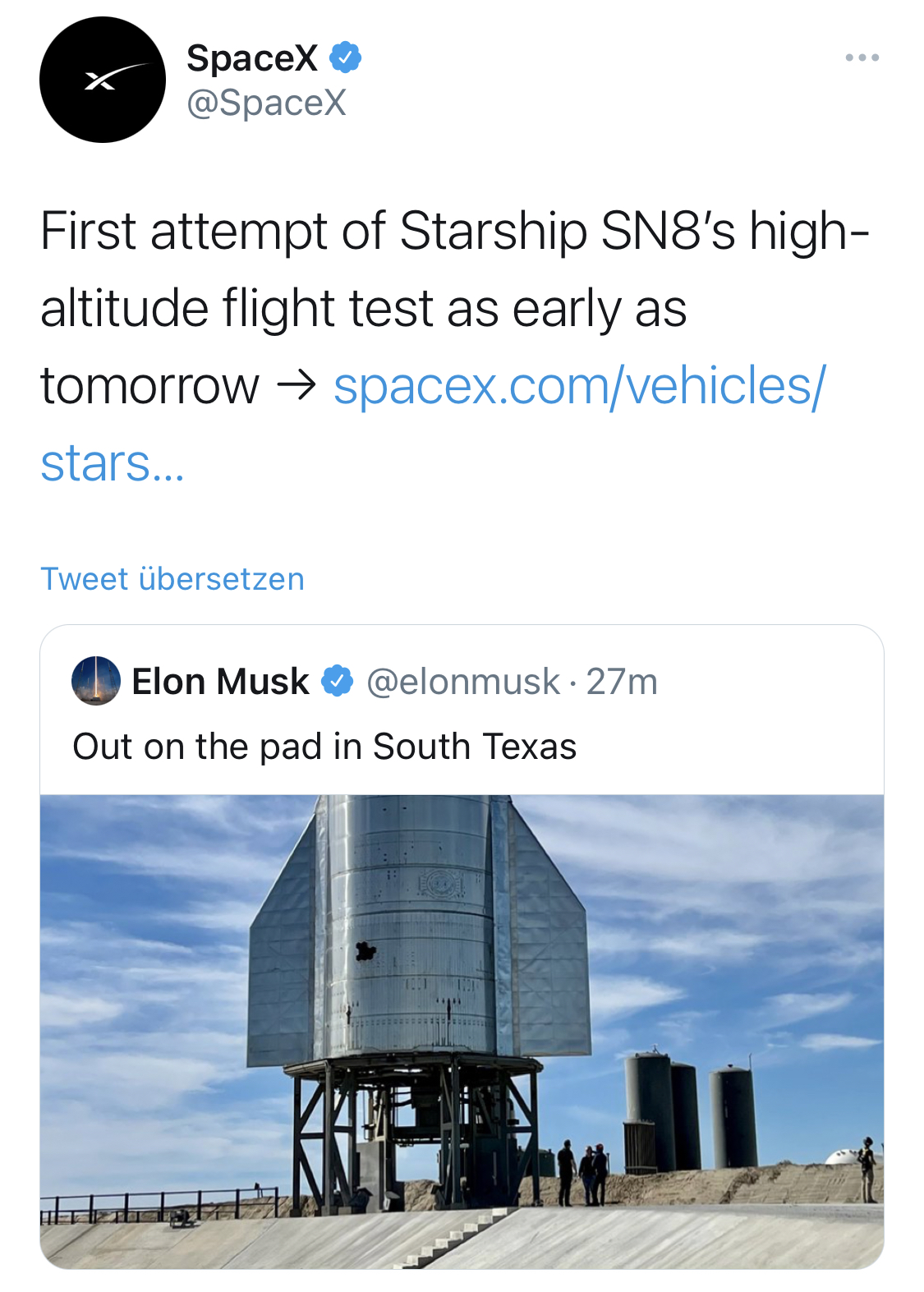Image resolution: width=924 pixels, height=1292 pixels.
Task: Open Elon Musk's small avatar
Action: [96, 681]
